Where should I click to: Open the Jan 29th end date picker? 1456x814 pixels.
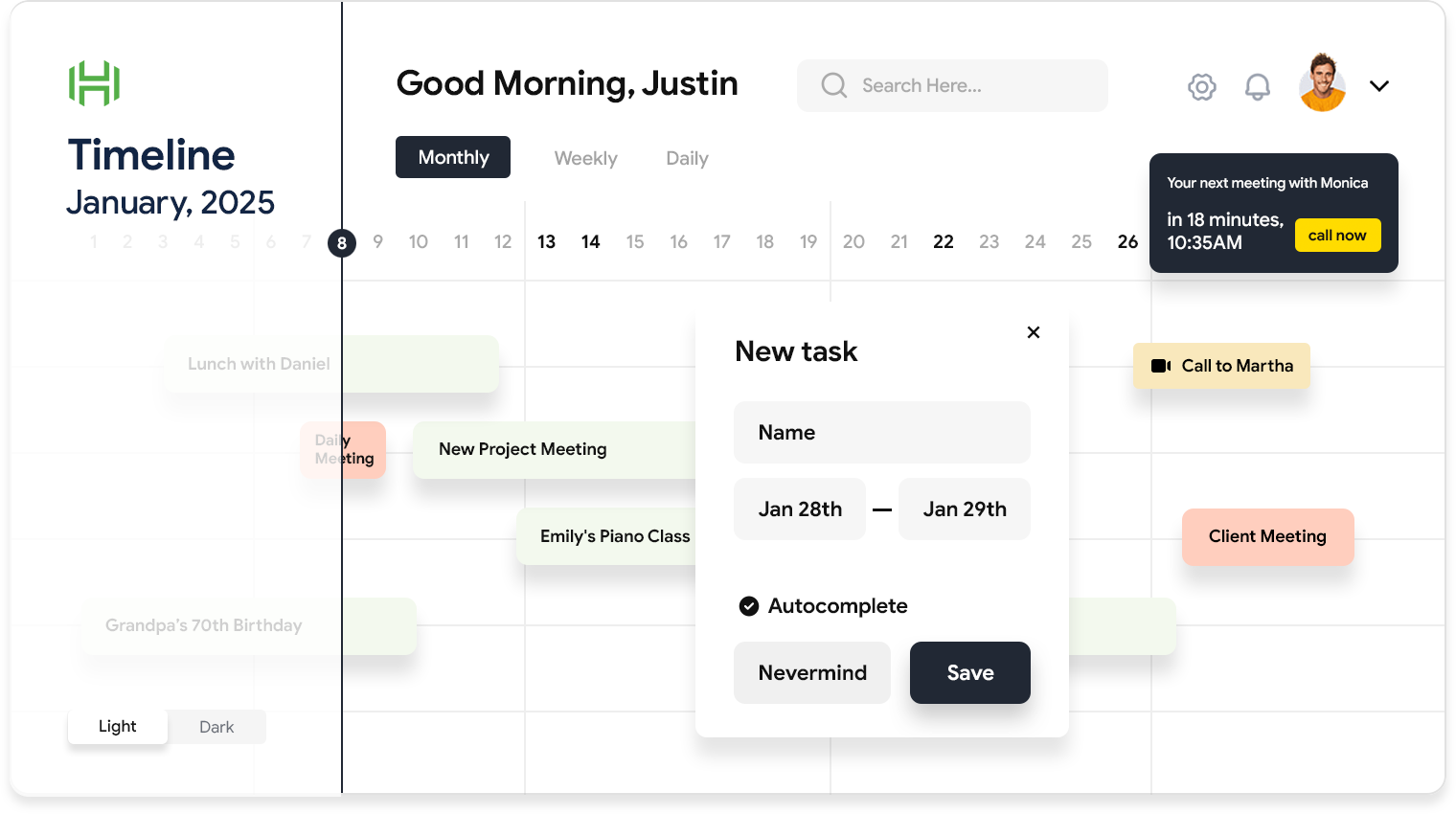964,509
